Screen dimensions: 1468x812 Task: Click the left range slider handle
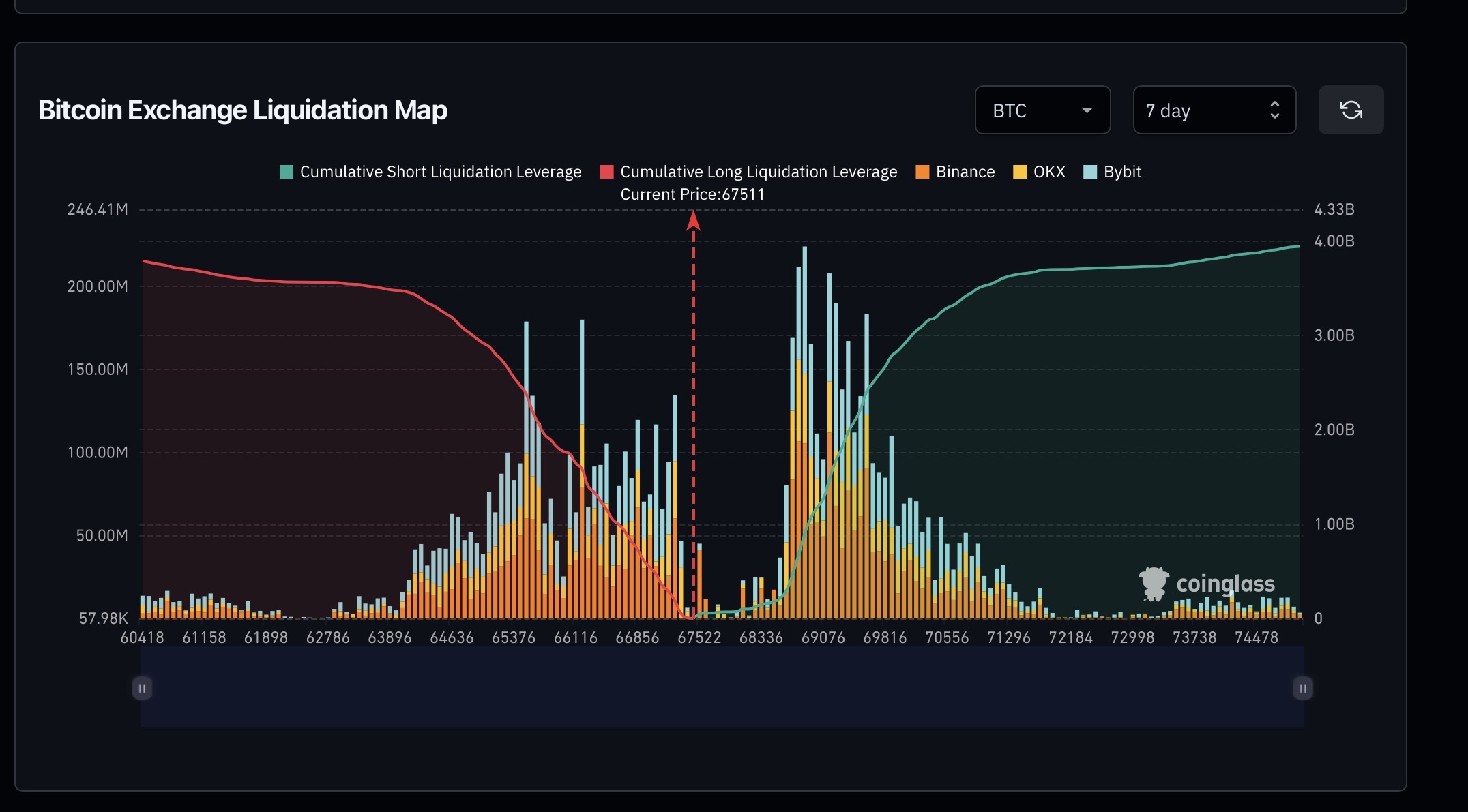tap(142, 688)
